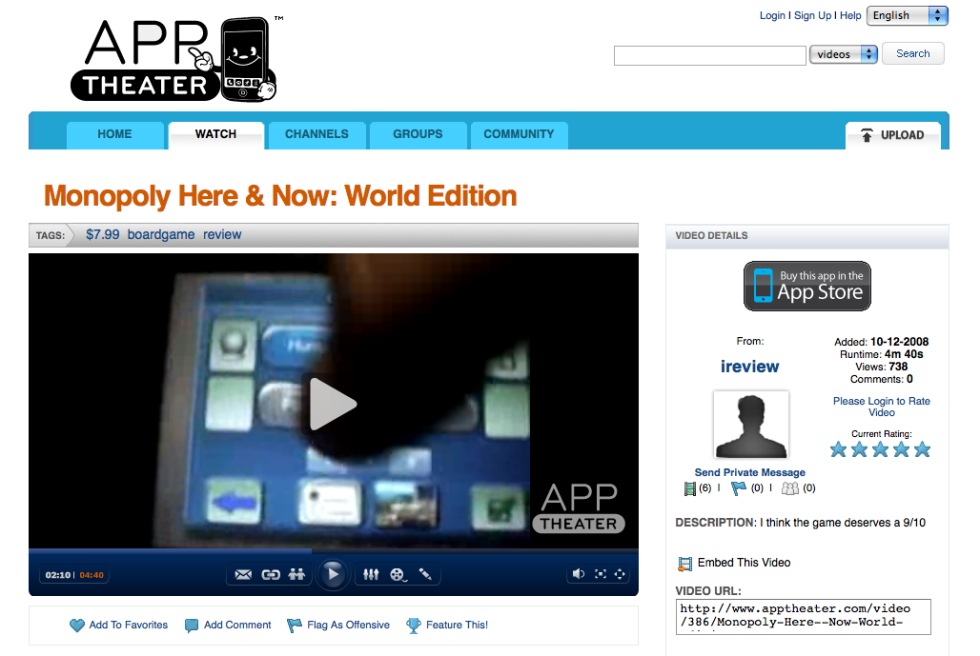The height and width of the screenshot is (656, 980).
Task: Click the Monopoly Here & Now: World Edition title
Action: click(280, 196)
